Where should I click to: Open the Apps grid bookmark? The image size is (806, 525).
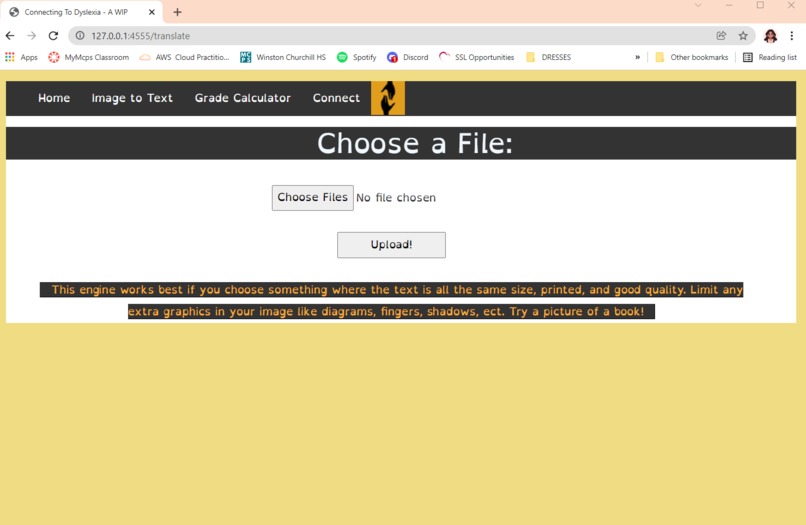tap(21, 57)
